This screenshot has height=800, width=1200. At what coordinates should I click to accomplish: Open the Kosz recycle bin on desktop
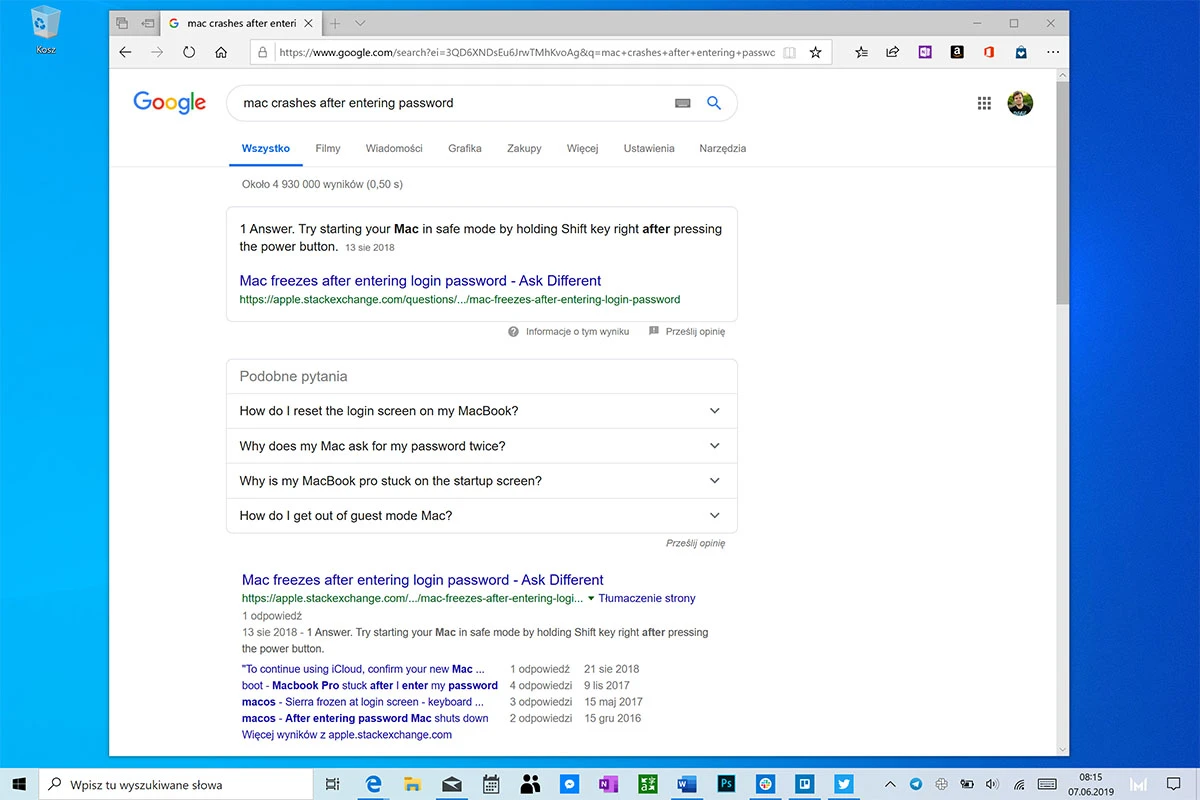point(46,28)
